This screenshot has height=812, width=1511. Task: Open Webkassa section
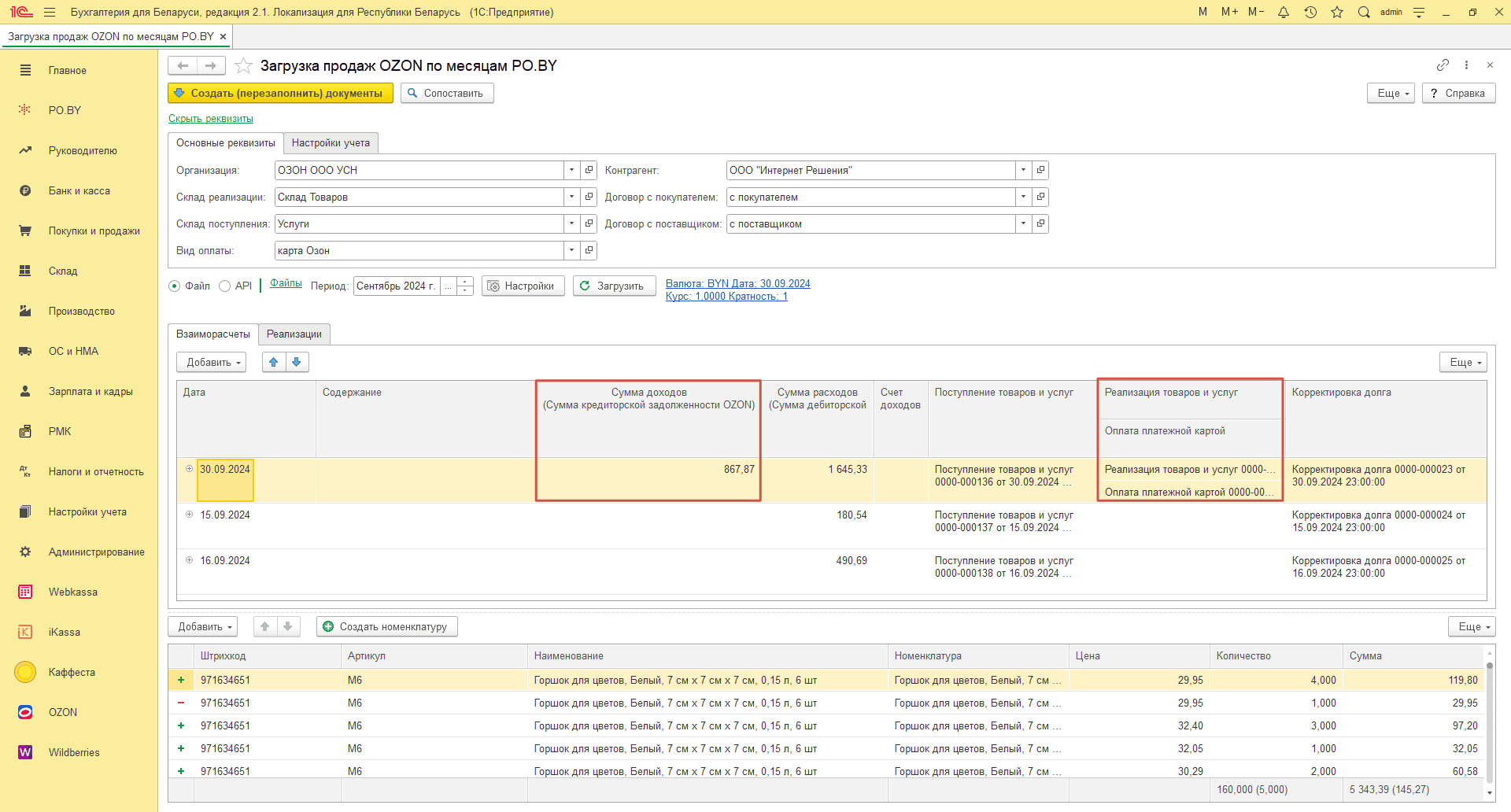(x=72, y=592)
